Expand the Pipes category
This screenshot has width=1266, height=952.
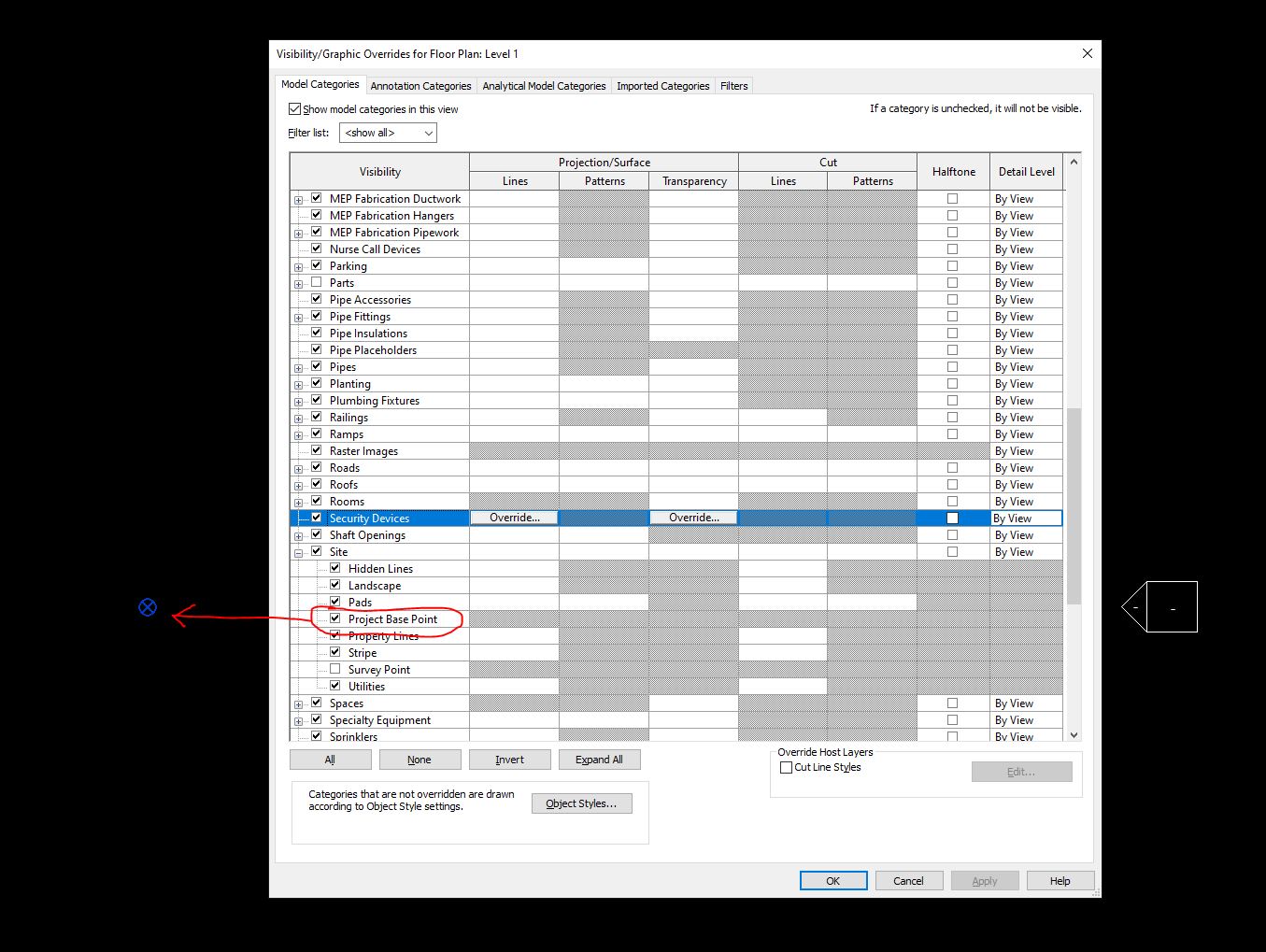pyautogui.click(x=300, y=366)
